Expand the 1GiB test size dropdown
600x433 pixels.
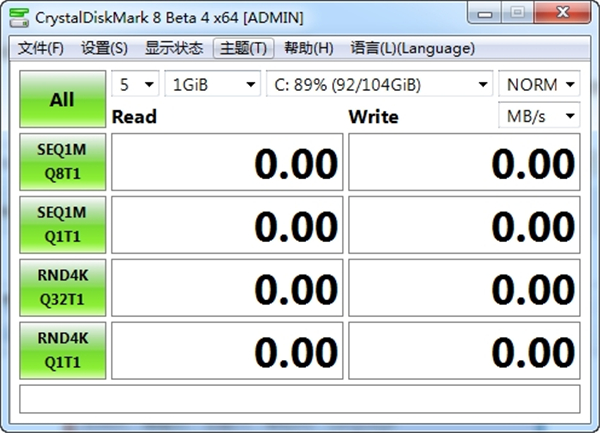coord(213,84)
